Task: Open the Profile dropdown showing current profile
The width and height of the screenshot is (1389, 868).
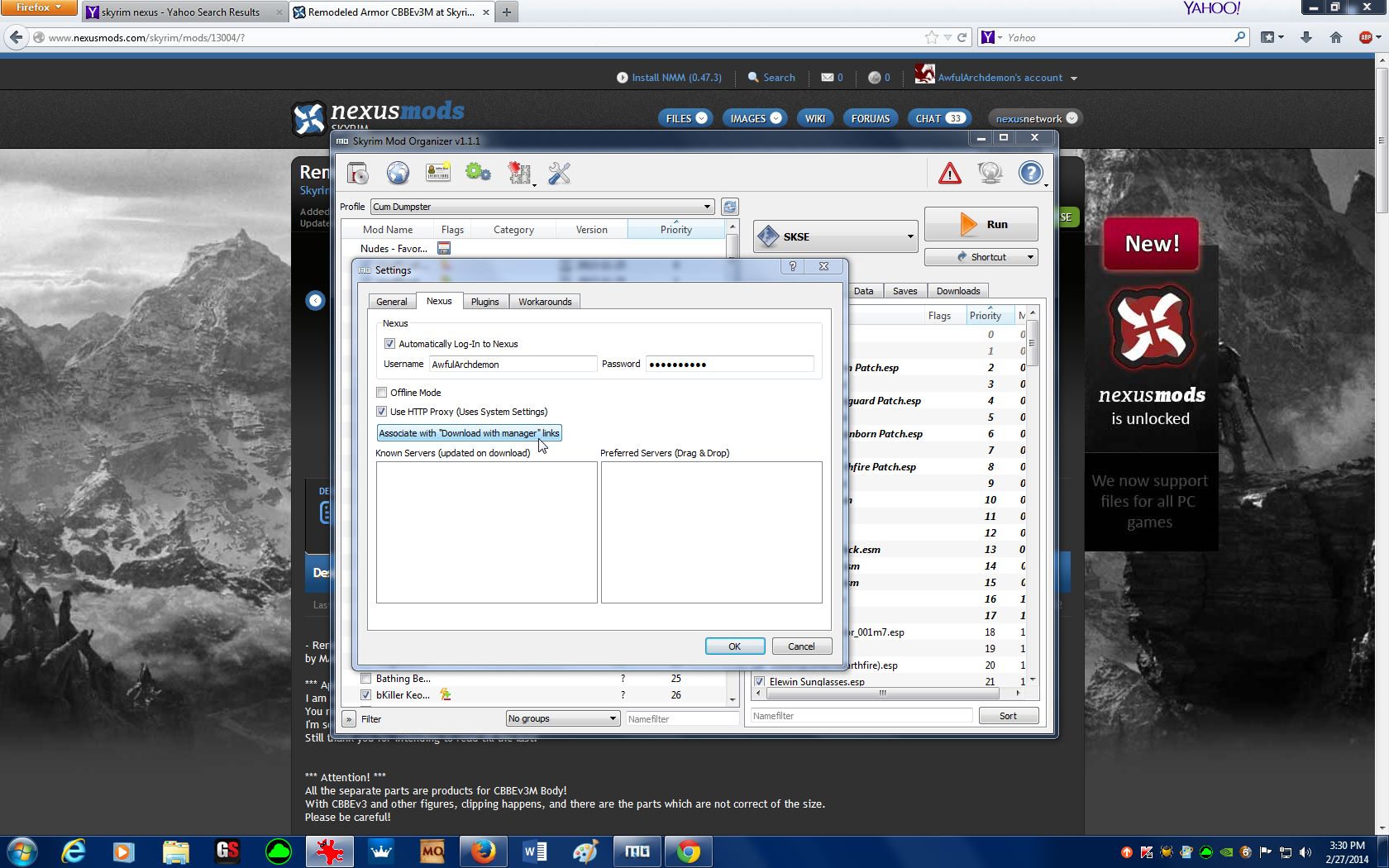Action: tap(542, 207)
